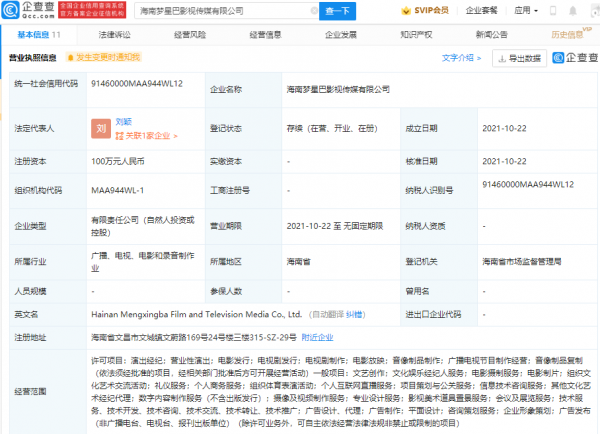600x434 pixels.
Task: Click the 刘 avatar of legal representative
Action: [x=101, y=129]
